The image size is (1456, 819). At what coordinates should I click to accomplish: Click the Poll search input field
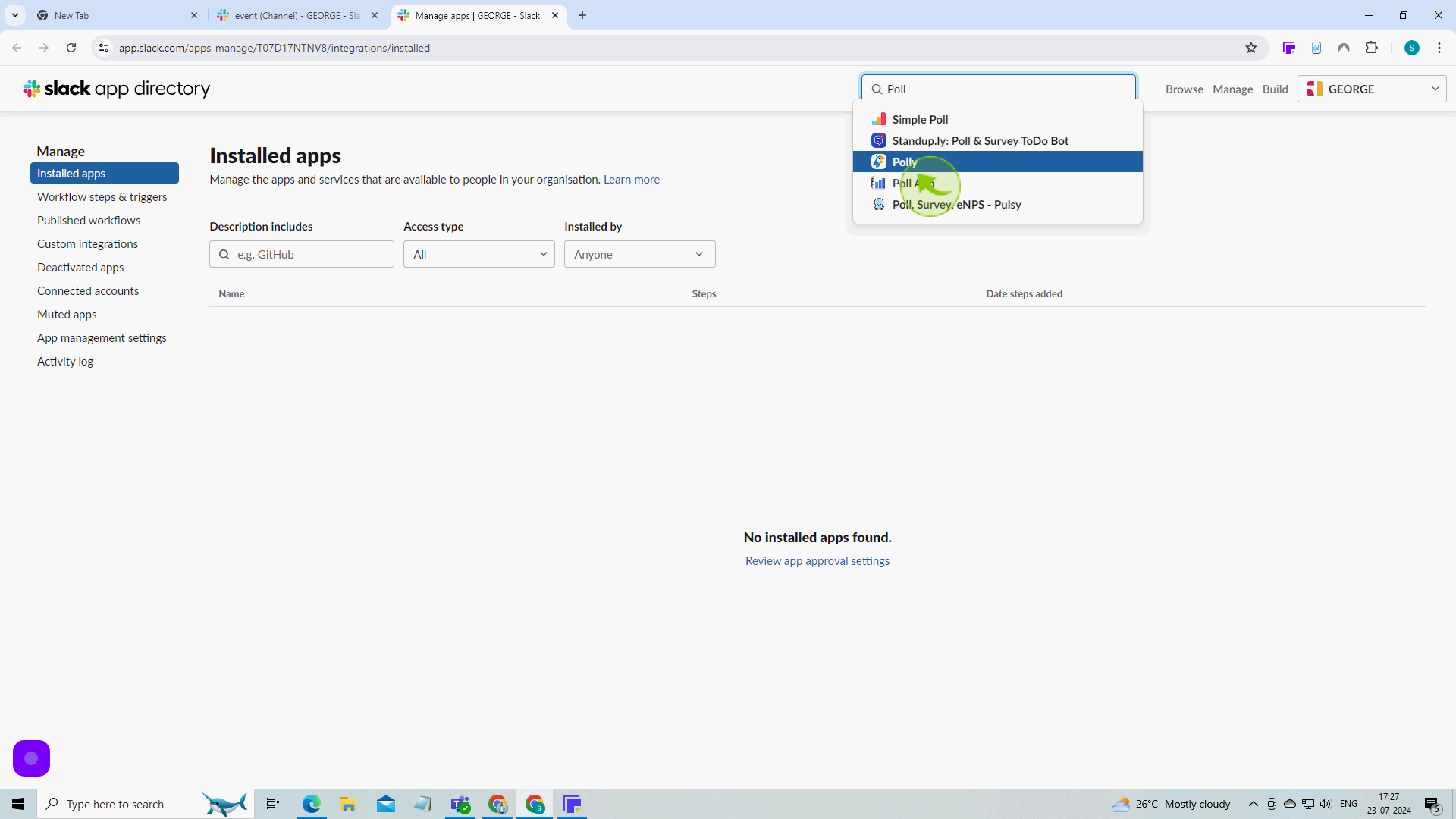coord(1002,89)
